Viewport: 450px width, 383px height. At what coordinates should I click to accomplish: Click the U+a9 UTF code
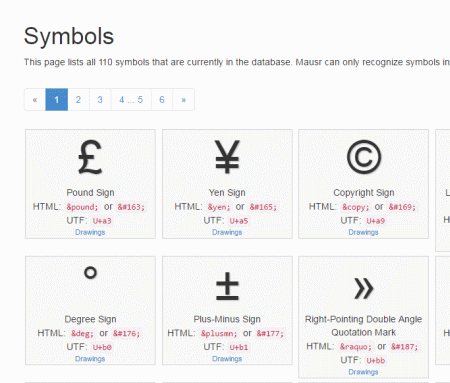pos(376,221)
